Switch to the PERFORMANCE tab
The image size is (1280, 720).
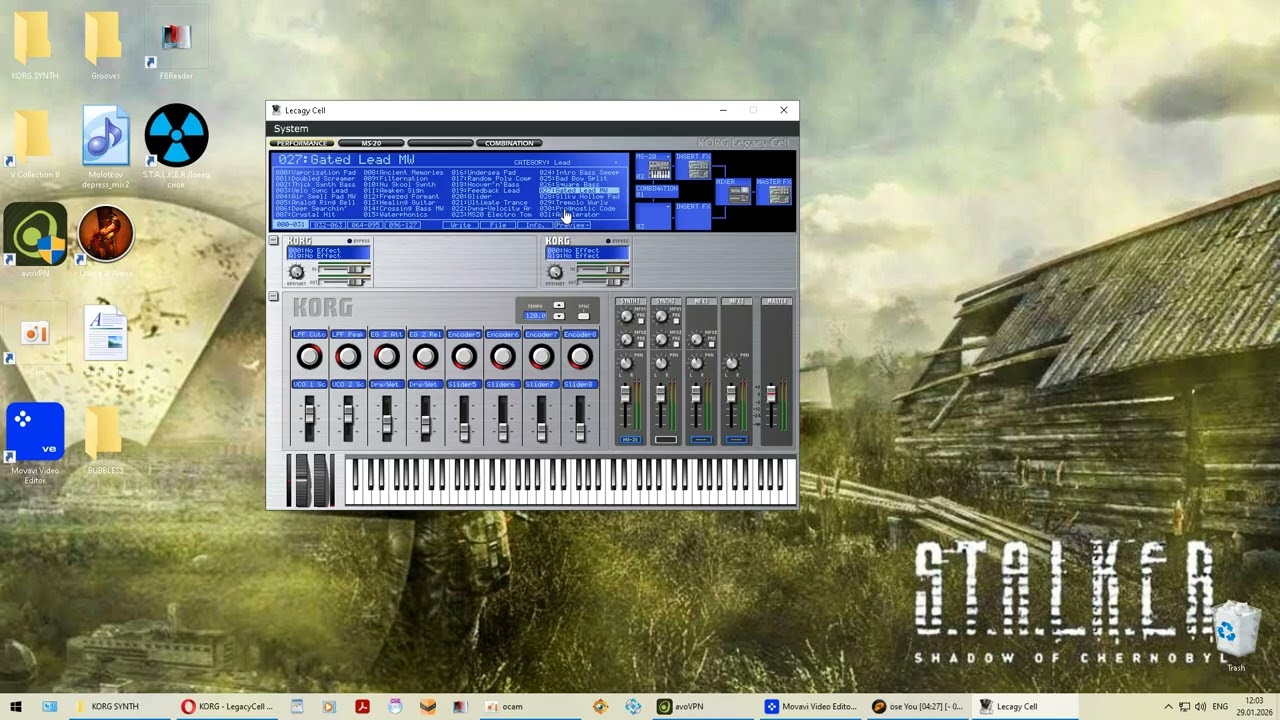pos(302,143)
